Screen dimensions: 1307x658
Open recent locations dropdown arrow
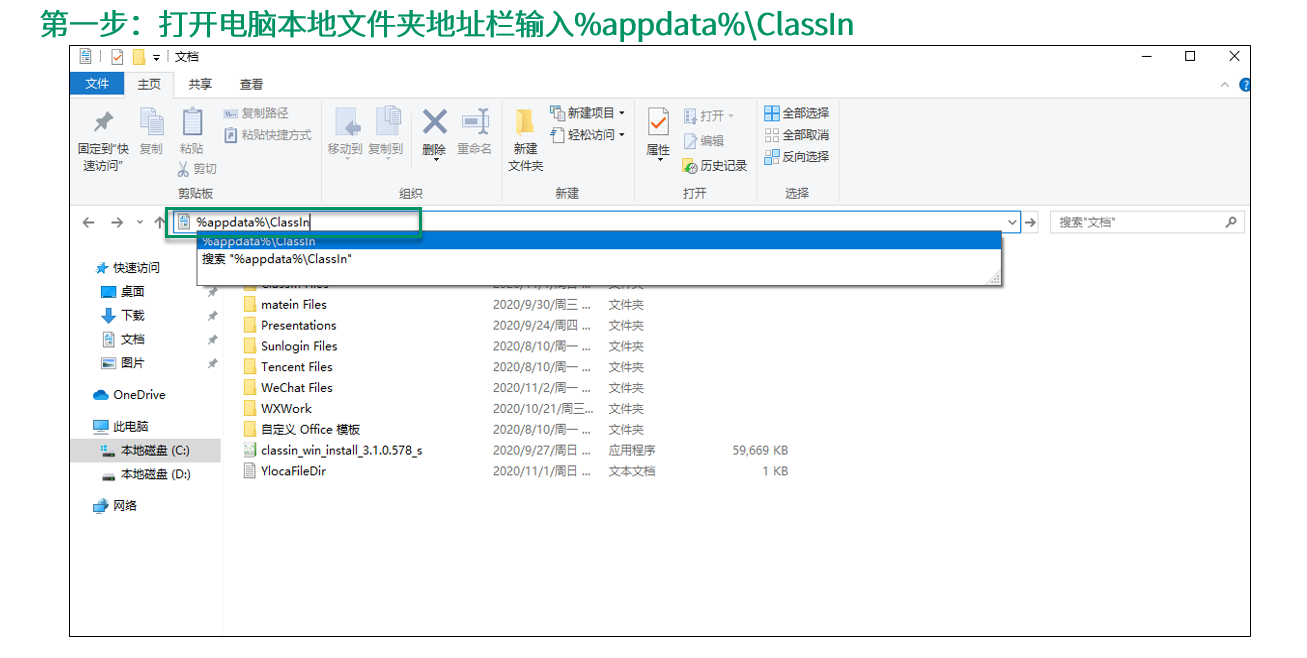click(140, 222)
